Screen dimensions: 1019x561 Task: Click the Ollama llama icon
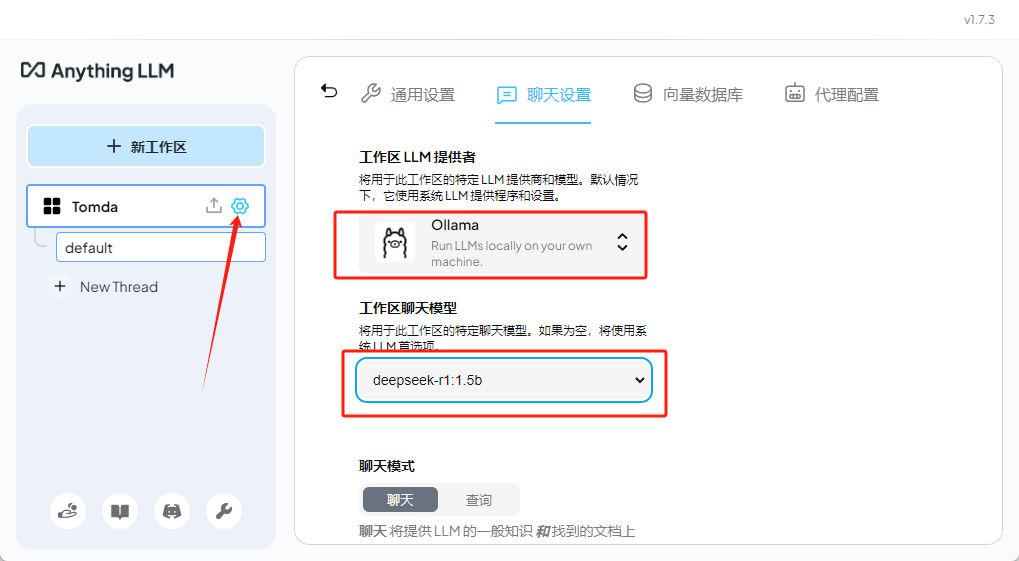point(394,243)
